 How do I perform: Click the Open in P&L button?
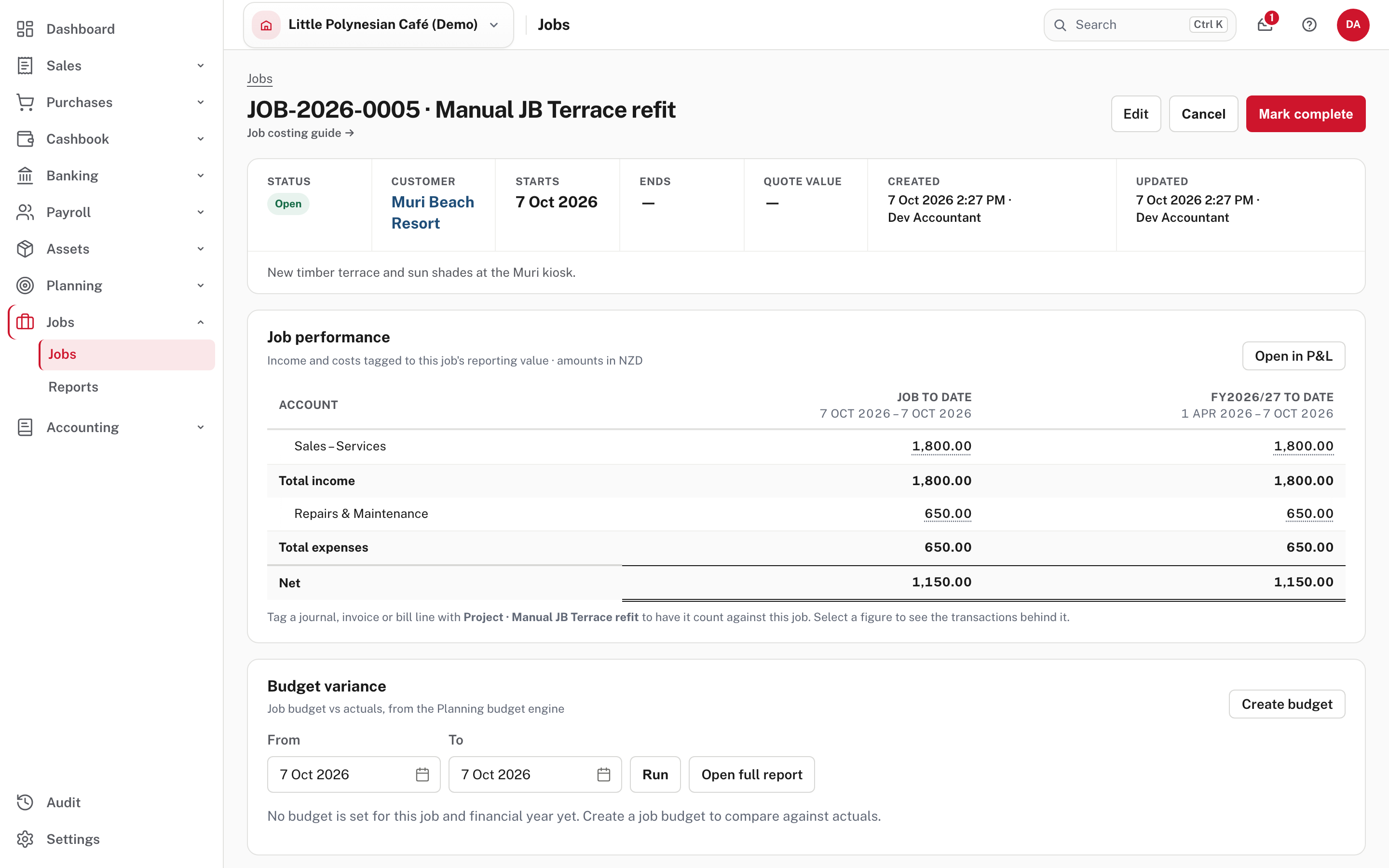(x=1293, y=356)
